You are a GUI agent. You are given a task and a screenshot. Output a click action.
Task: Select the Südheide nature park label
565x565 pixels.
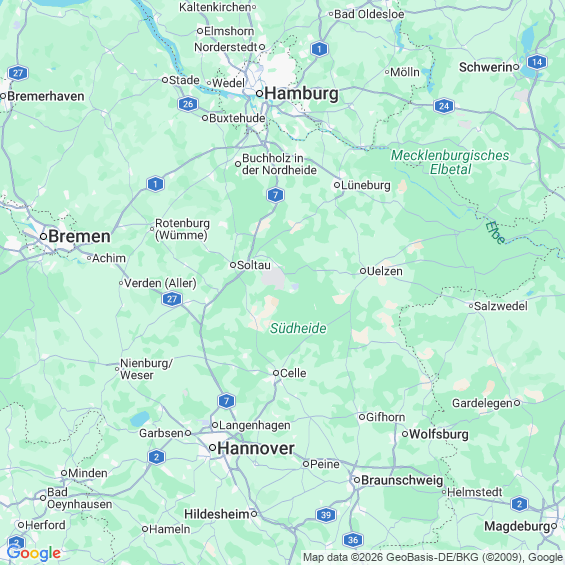298,328
